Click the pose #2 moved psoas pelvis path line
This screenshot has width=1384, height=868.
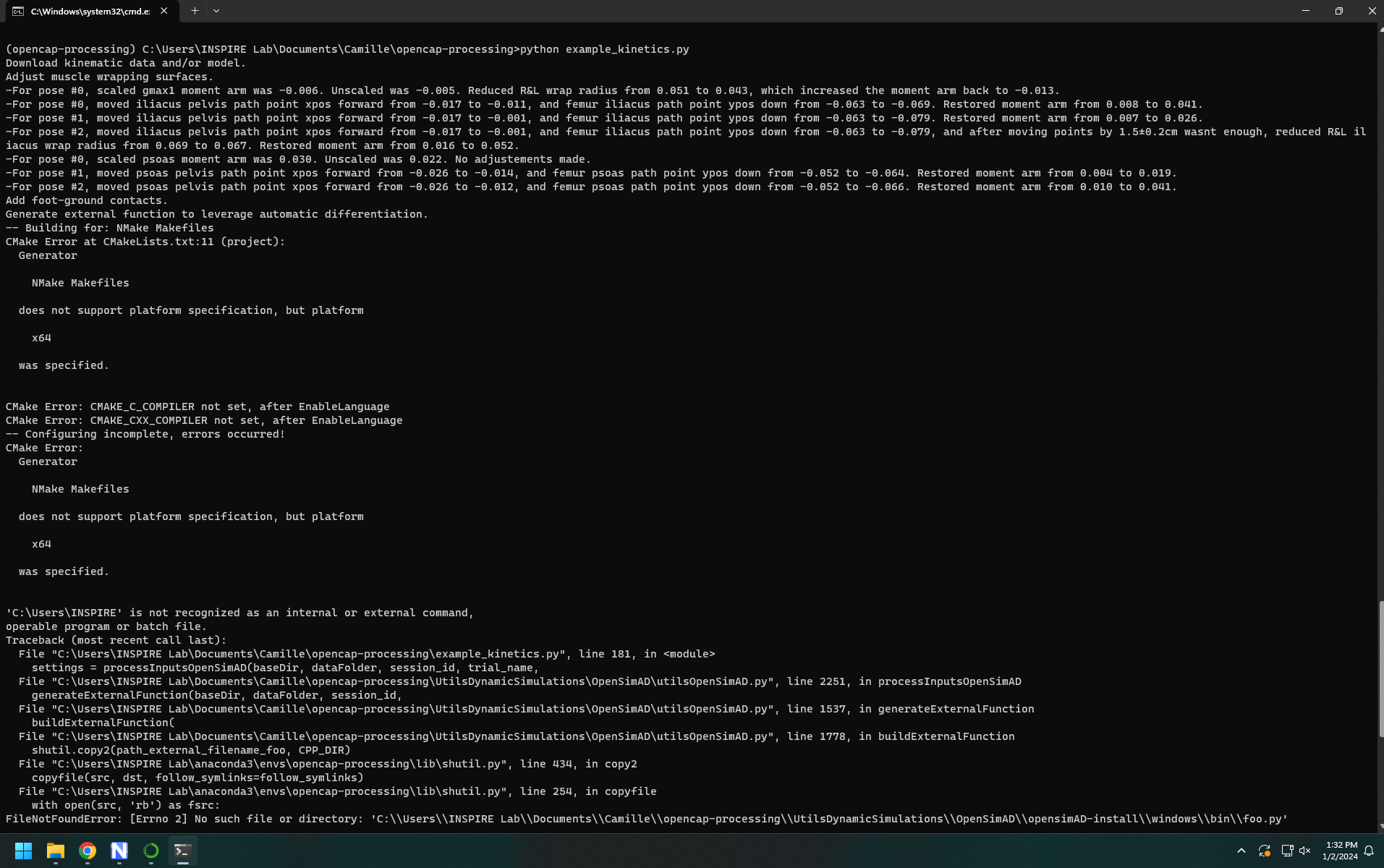tap(591, 187)
